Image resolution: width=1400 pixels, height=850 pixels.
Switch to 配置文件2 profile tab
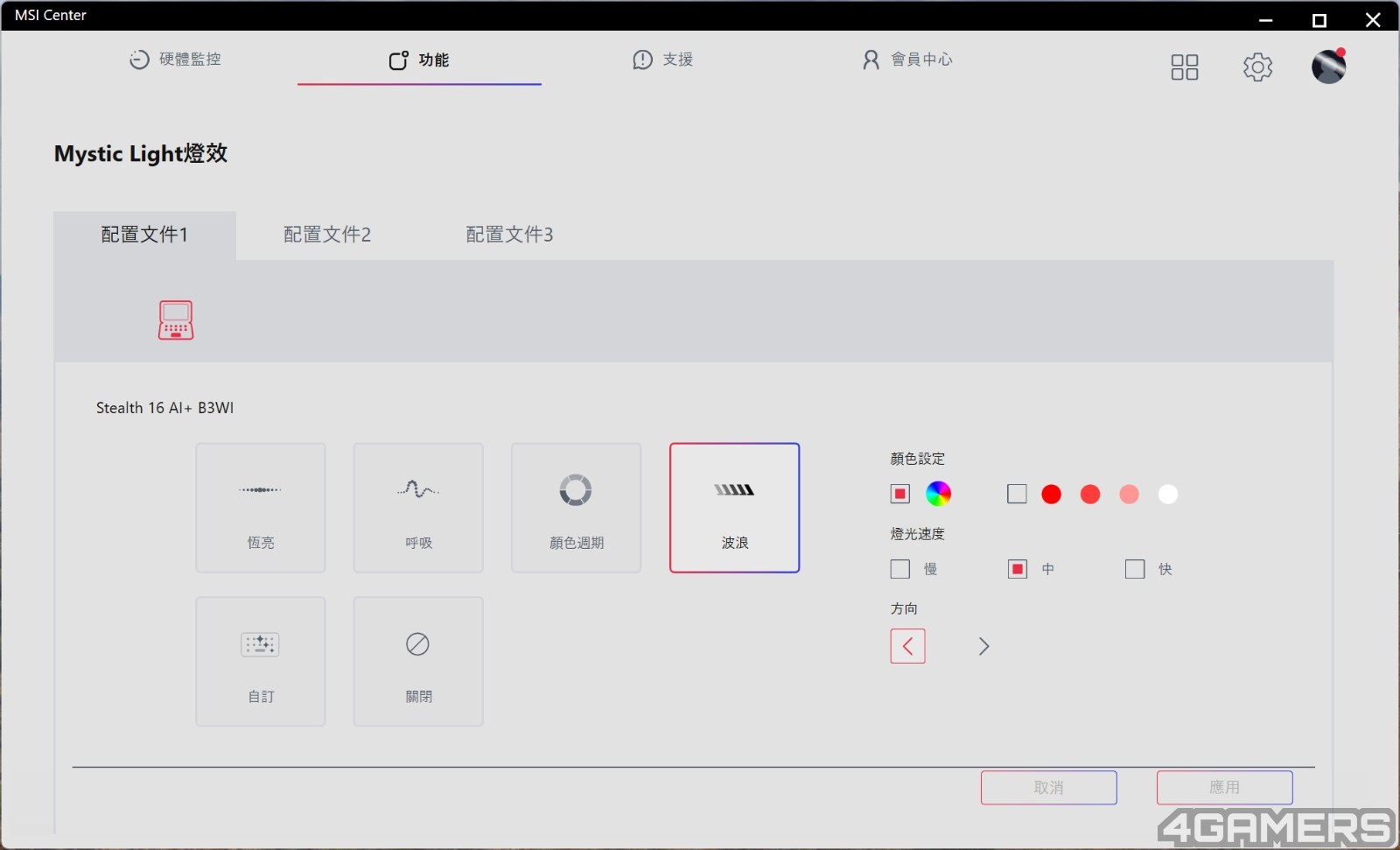(x=327, y=235)
